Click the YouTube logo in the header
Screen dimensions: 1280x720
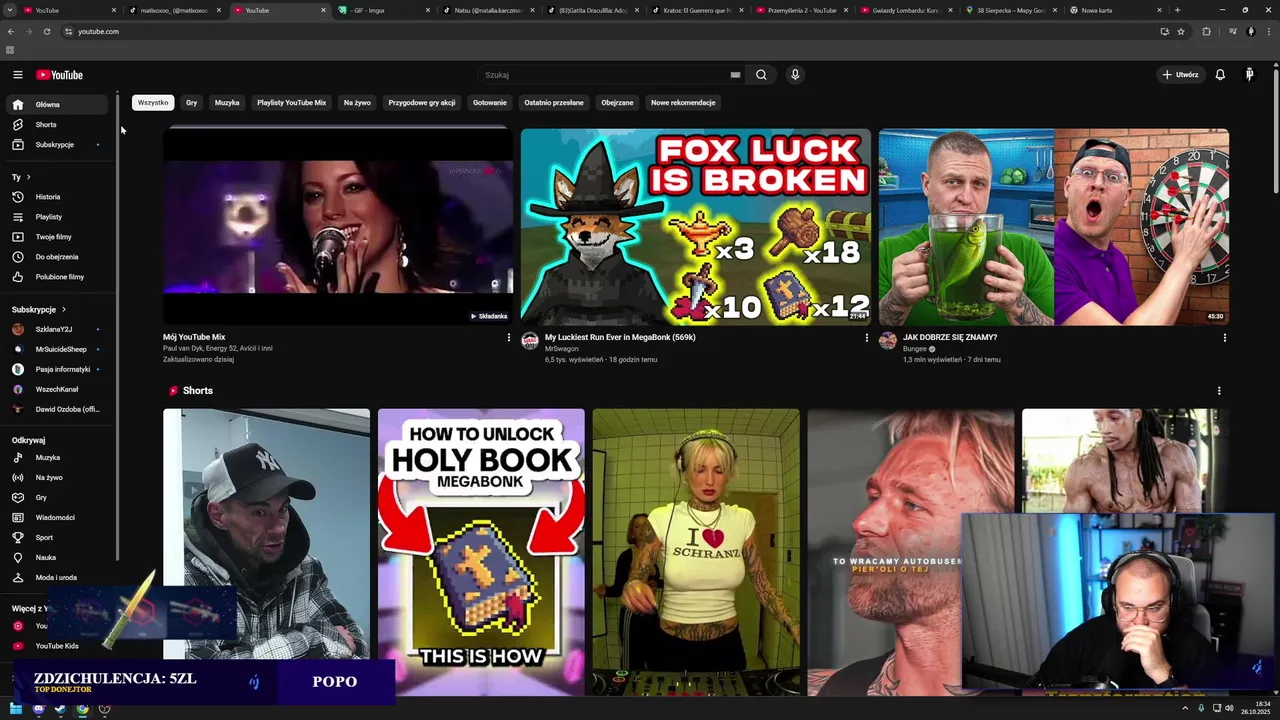60,75
